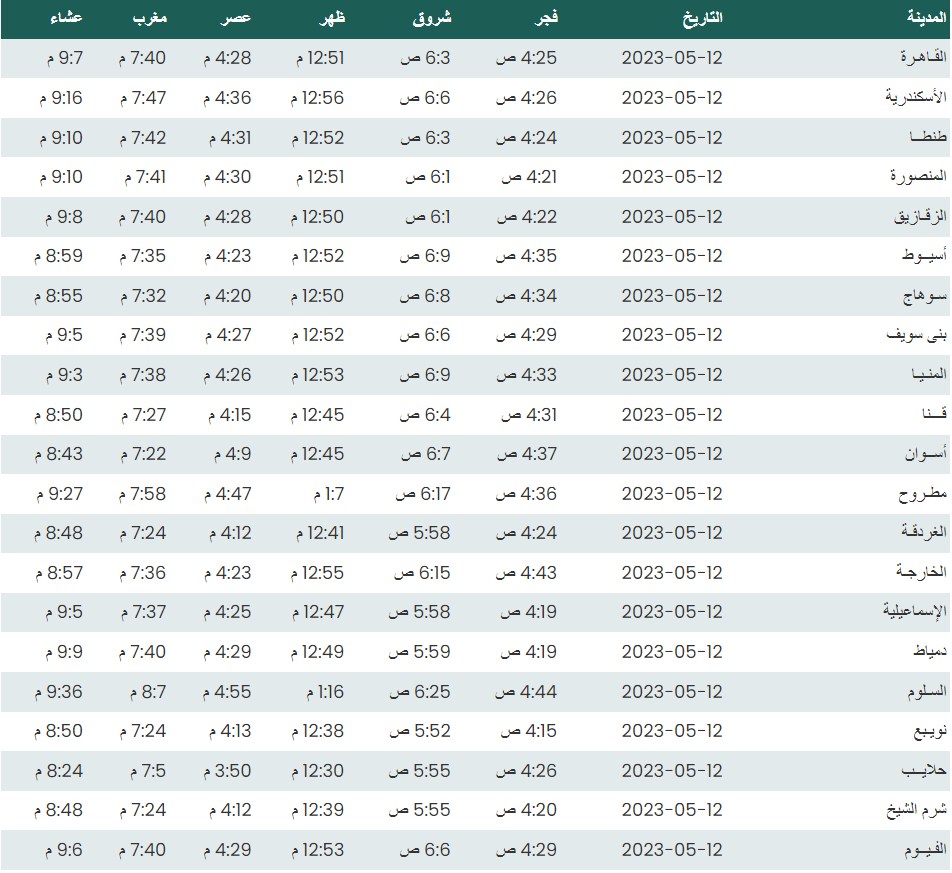Select the شروق column header
The width and height of the screenshot is (952, 873).
[x=432, y=18]
